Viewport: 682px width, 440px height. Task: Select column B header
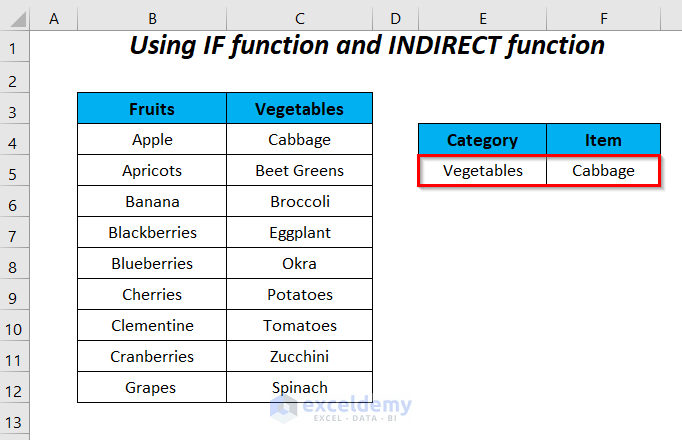pyautogui.click(x=152, y=19)
